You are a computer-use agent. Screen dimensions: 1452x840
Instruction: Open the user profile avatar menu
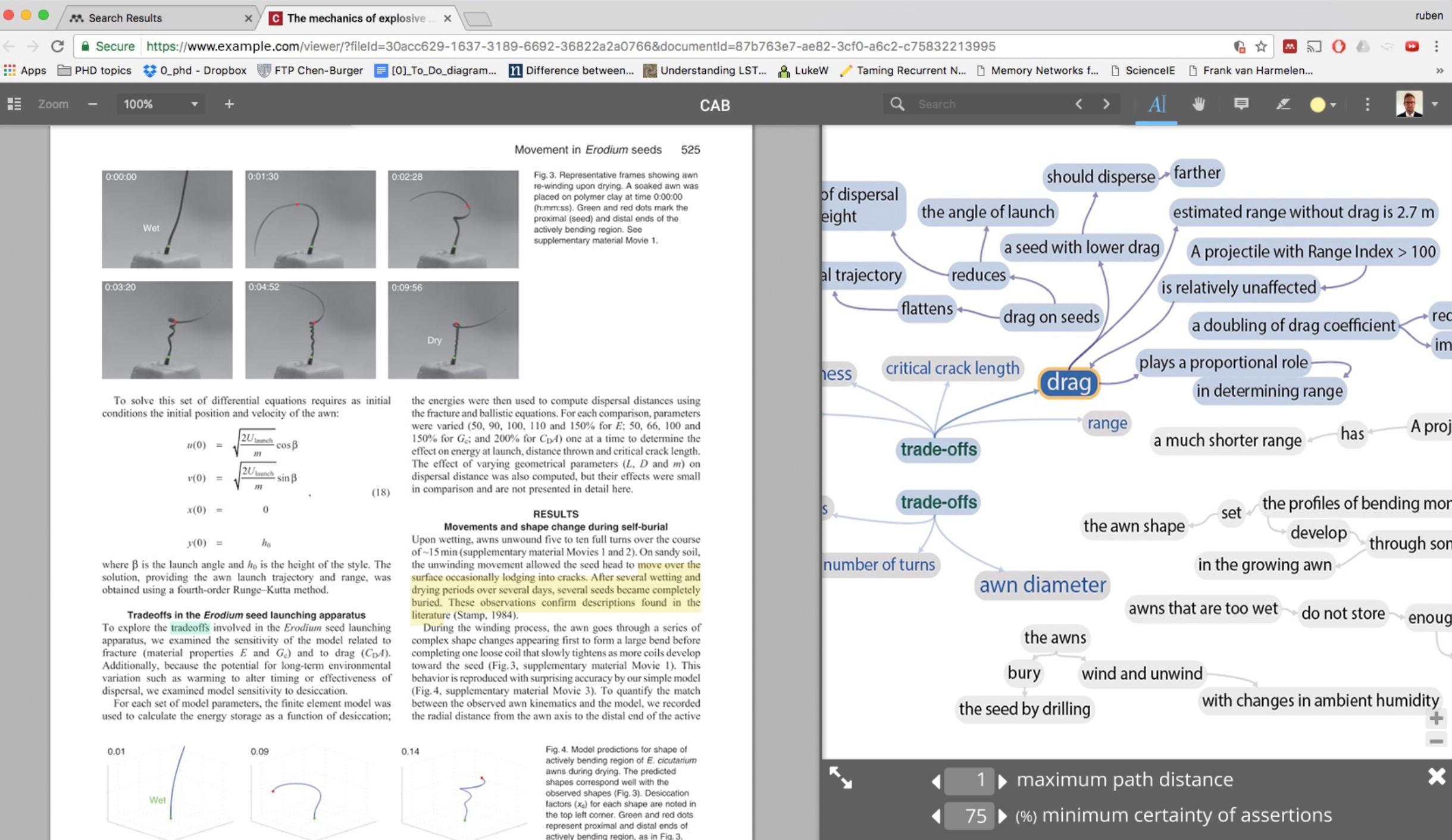point(1416,104)
